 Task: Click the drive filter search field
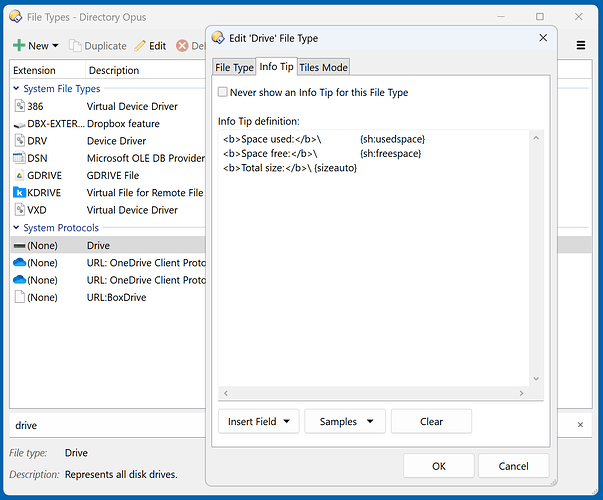click(108, 425)
